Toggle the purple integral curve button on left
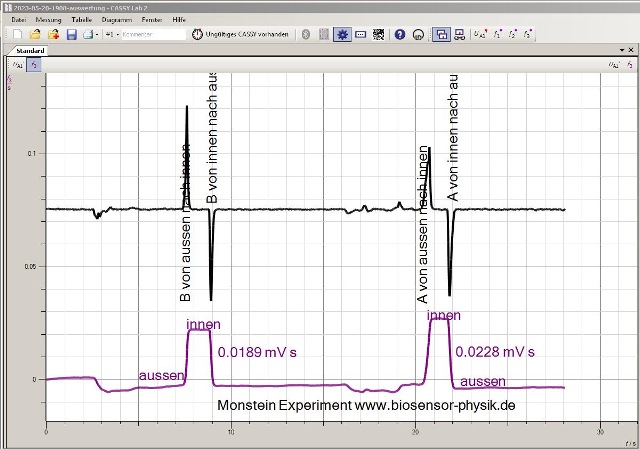 click(33, 64)
